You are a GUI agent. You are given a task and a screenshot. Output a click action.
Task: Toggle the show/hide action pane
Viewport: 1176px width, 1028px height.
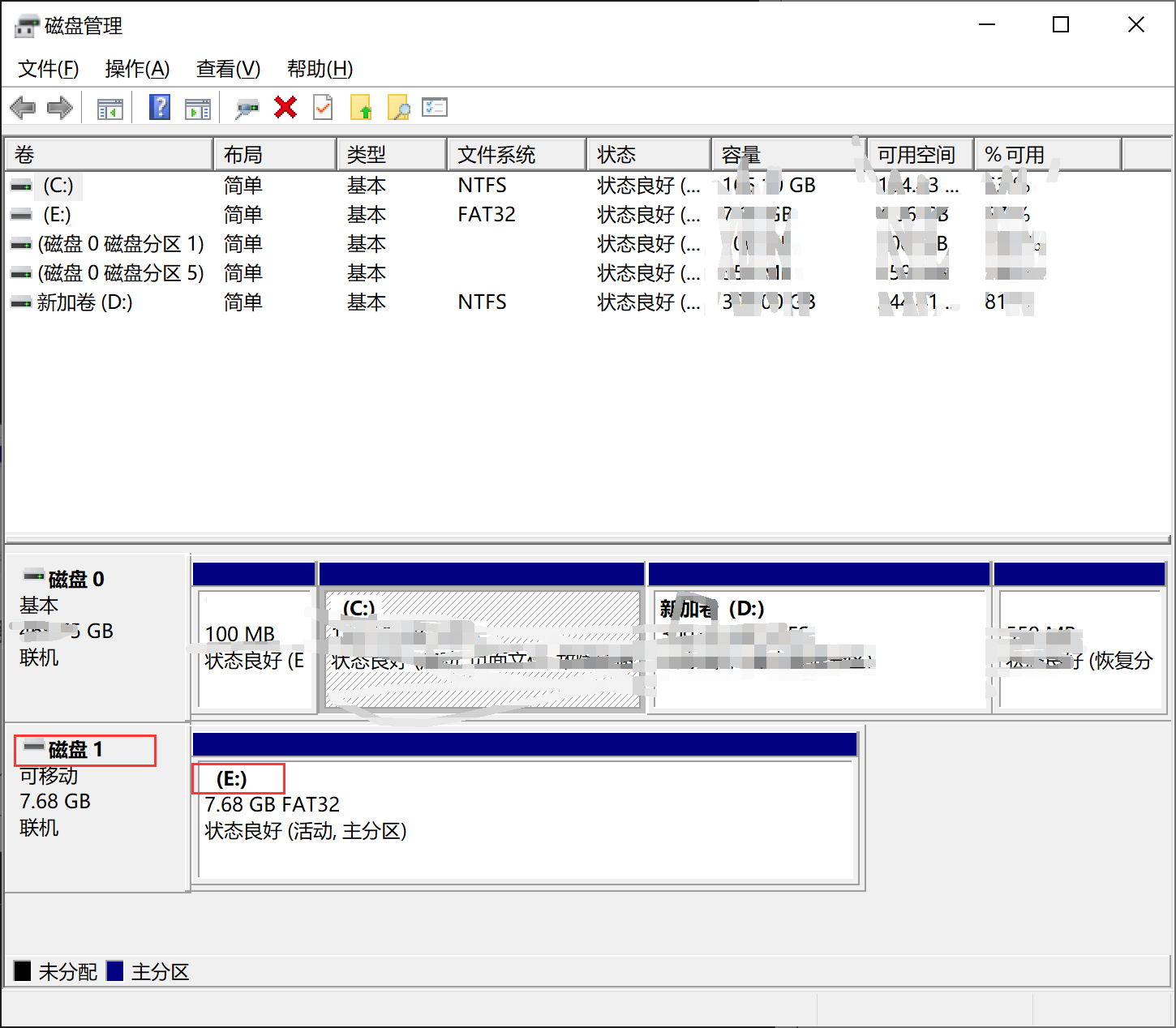pos(197,107)
